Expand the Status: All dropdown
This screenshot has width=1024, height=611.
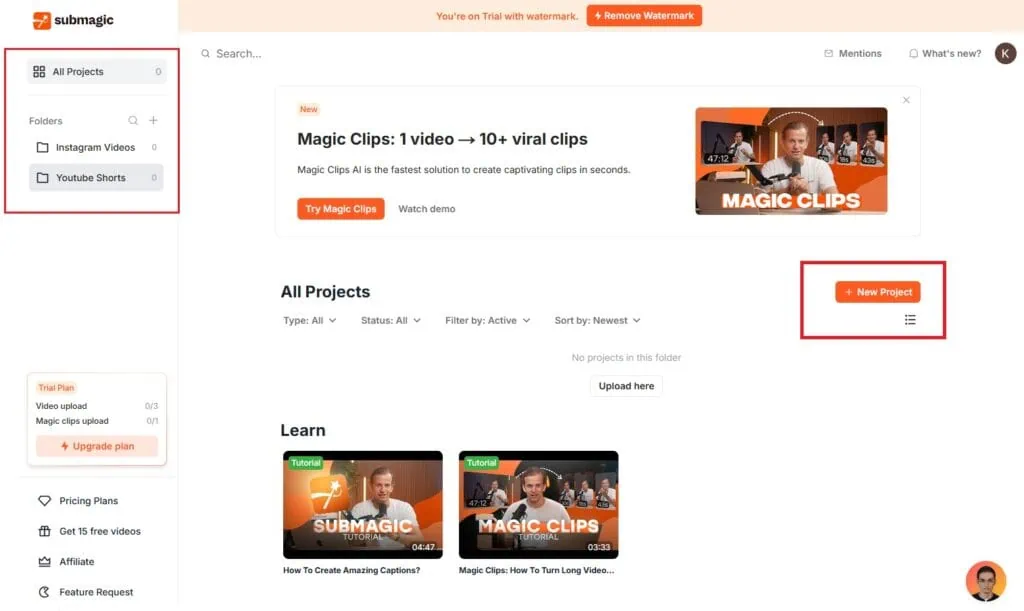pos(391,321)
